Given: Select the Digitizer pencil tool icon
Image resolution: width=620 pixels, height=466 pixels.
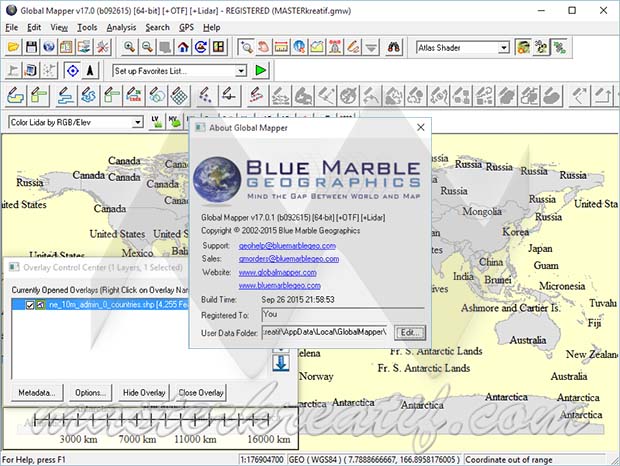Looking at the screenshot, I should pyautogui.click(x=353, y=47).
